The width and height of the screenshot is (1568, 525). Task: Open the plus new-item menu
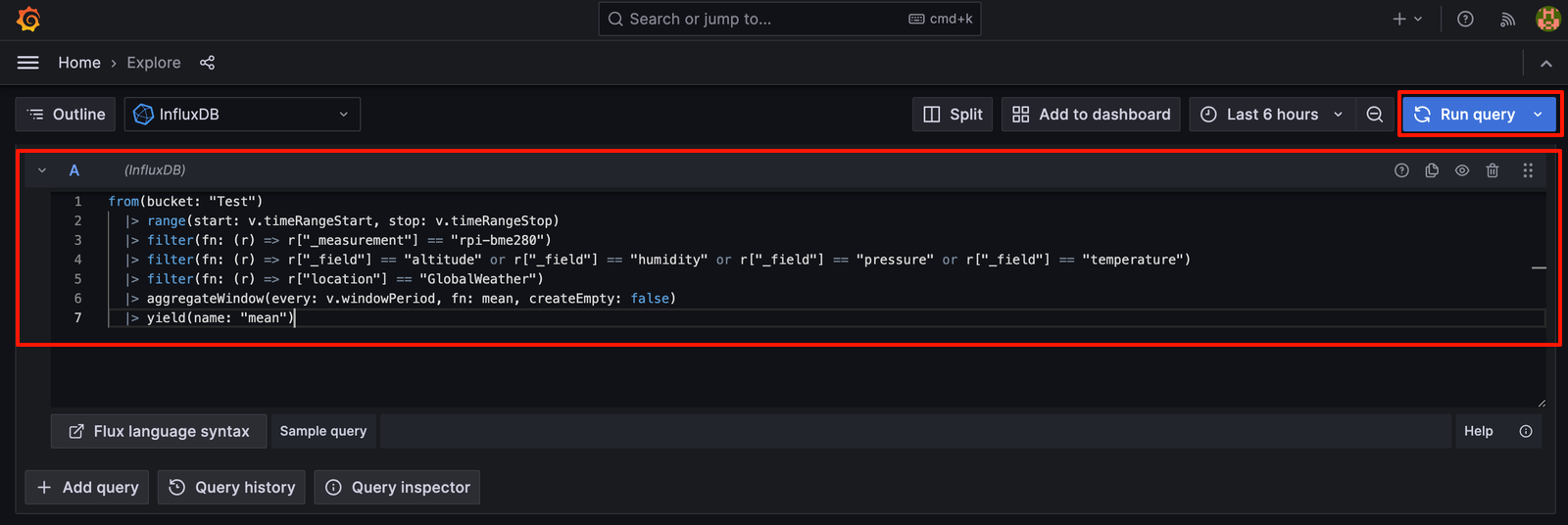pyautogui.click(x=1407, y=19)
